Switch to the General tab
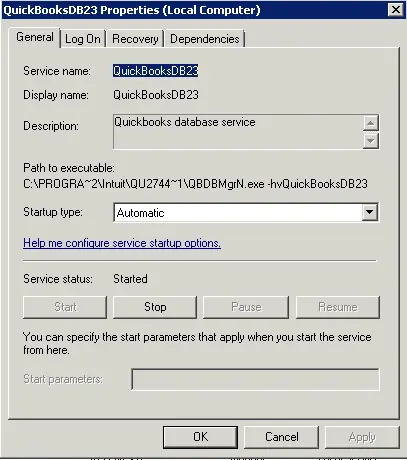 click(x=35, y=37)
